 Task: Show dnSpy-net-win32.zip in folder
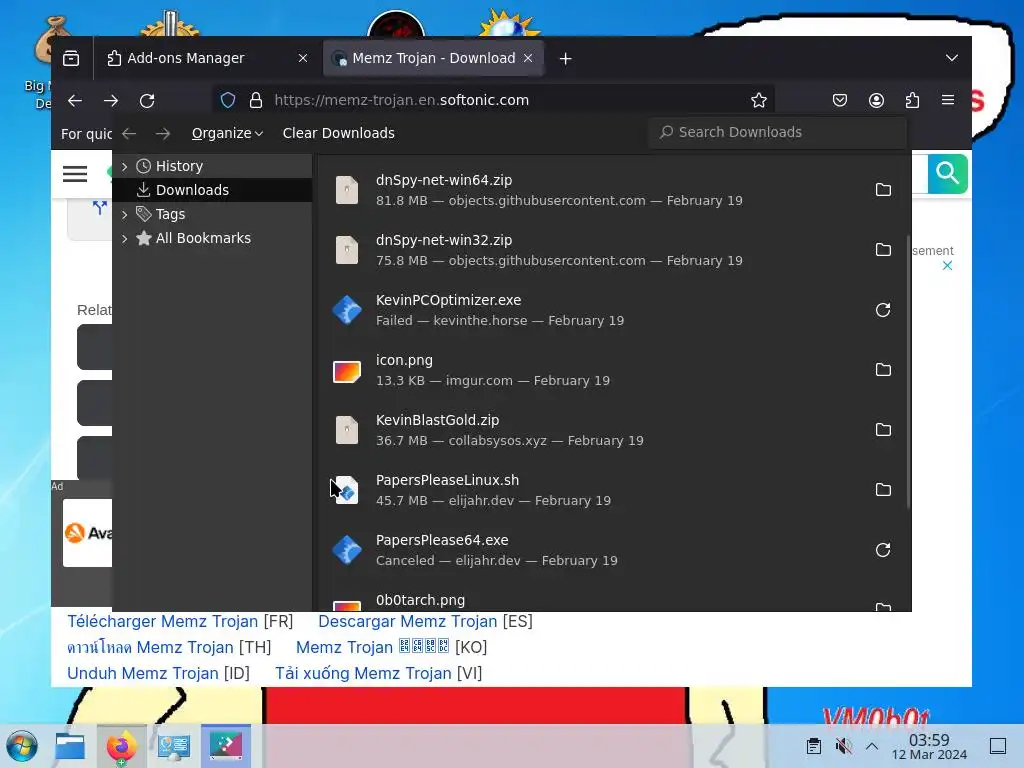pos(883,250)
